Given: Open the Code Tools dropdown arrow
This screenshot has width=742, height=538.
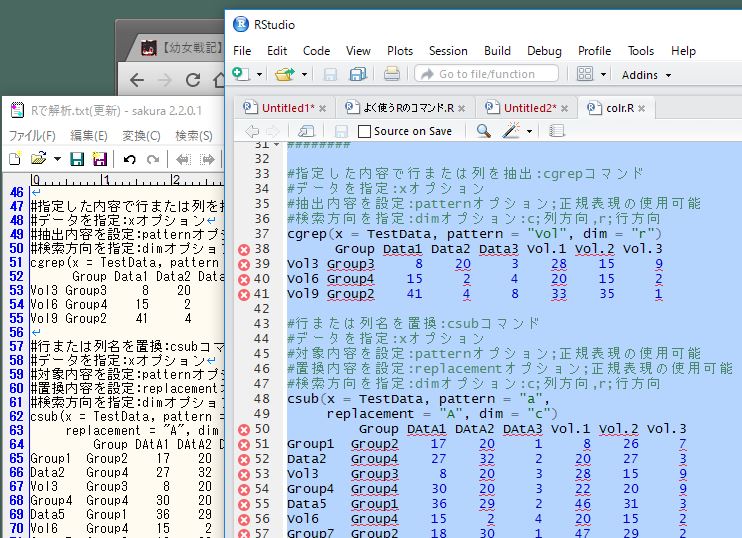Looking at the screenshot, I should tap(530, 132).
